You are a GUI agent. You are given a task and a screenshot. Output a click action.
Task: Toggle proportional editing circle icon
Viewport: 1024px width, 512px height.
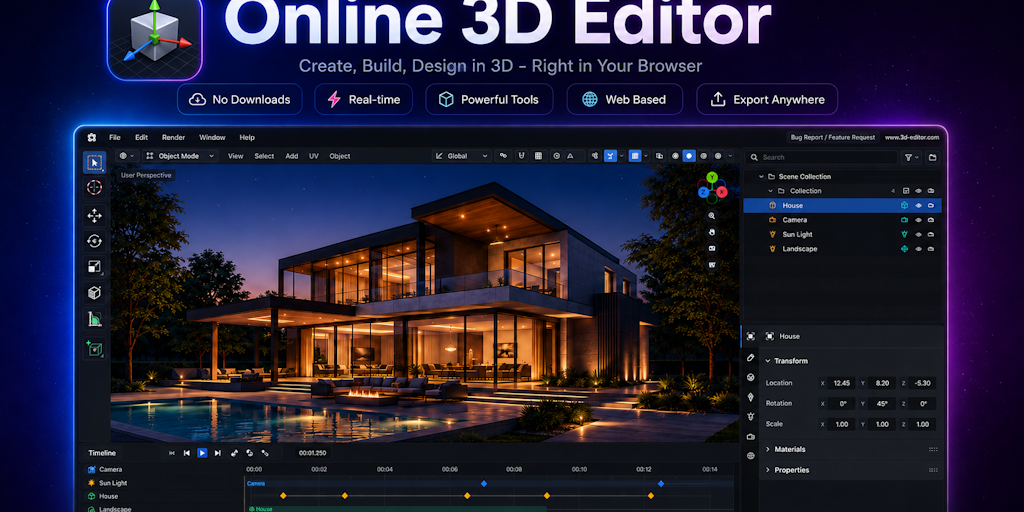[556, 156]
